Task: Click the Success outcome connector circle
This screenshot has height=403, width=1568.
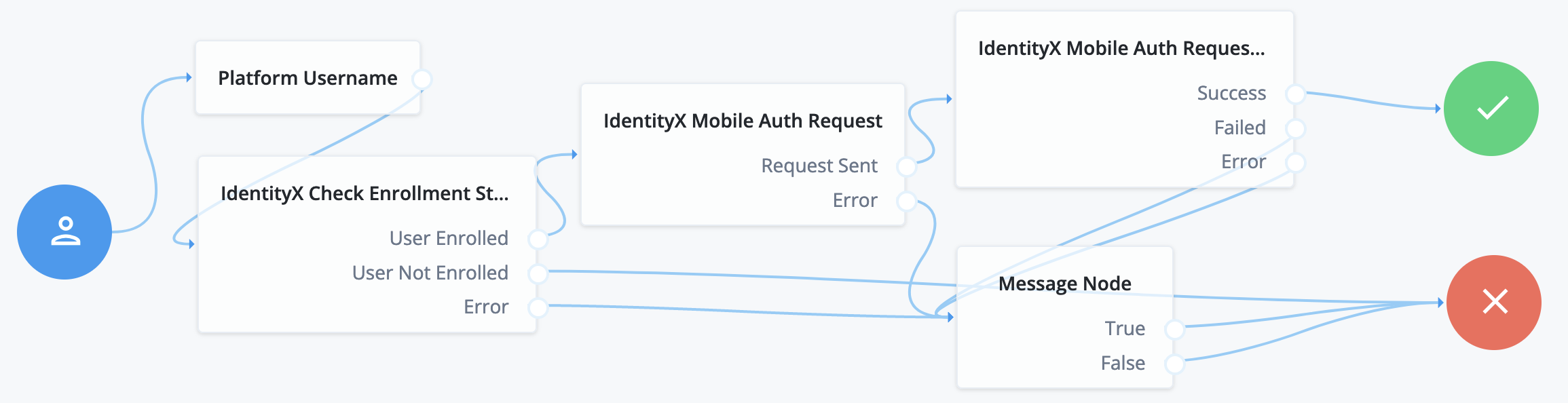Action: [x=1295, y=94]
